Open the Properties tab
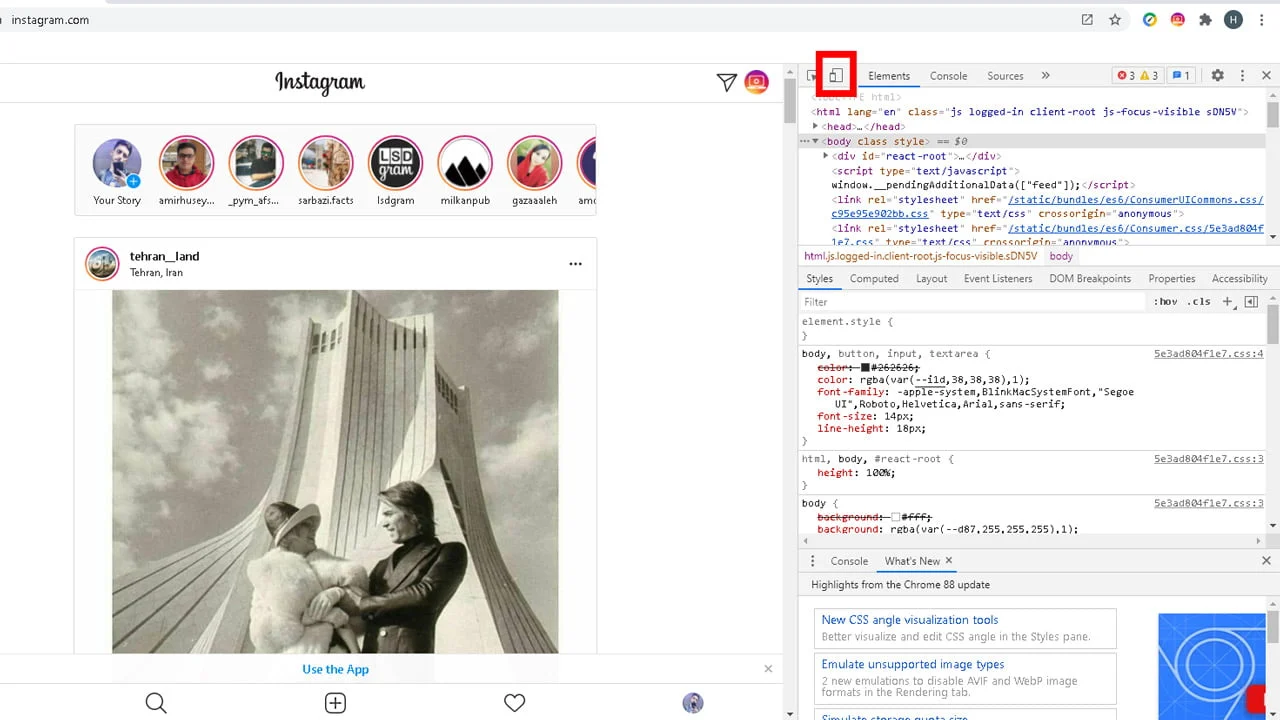Image resolution: width=1280 pixels, height=720 pixels. click(1172, 279)
